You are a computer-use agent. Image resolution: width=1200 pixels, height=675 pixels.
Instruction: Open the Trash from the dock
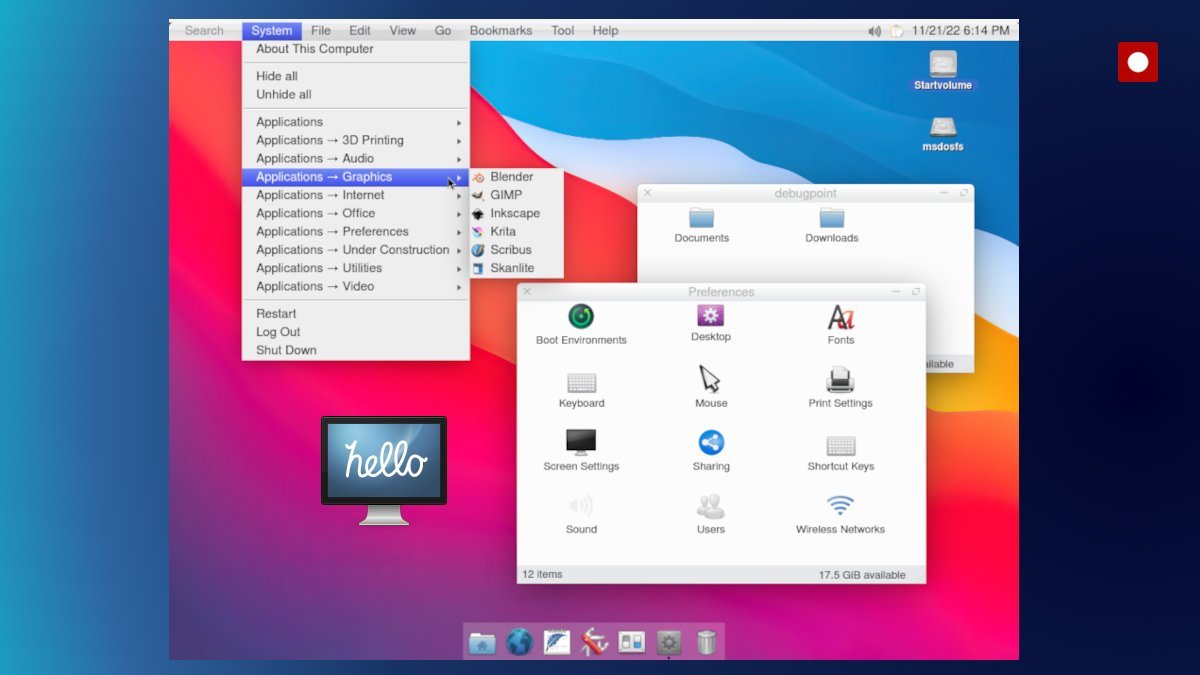coord(707,642)
